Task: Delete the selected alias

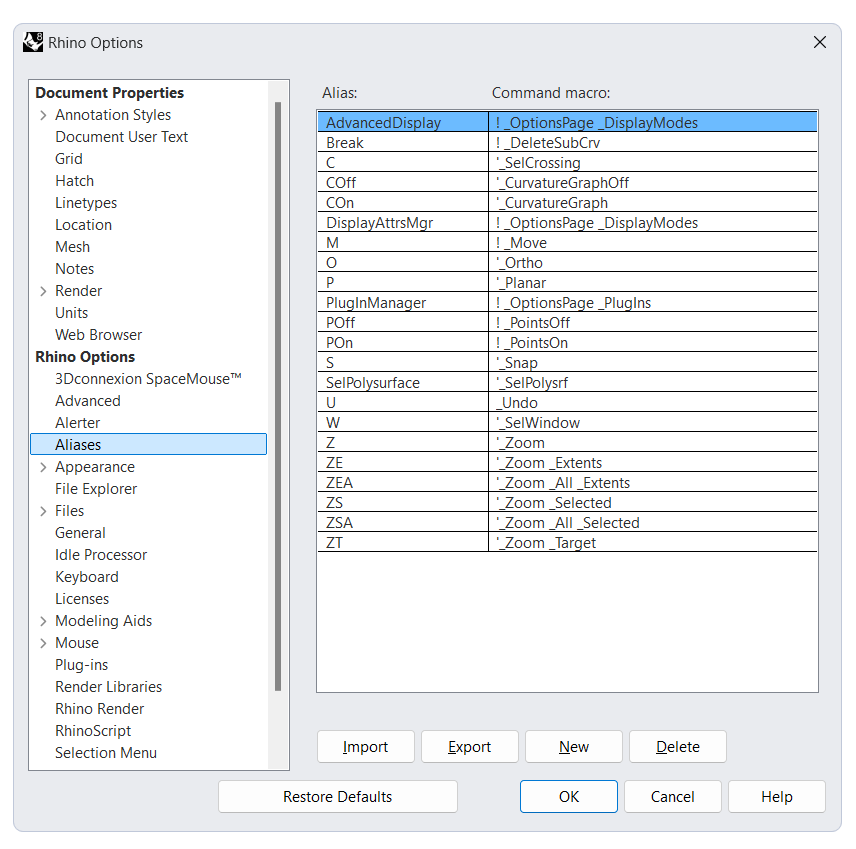Action: point(678,747)
